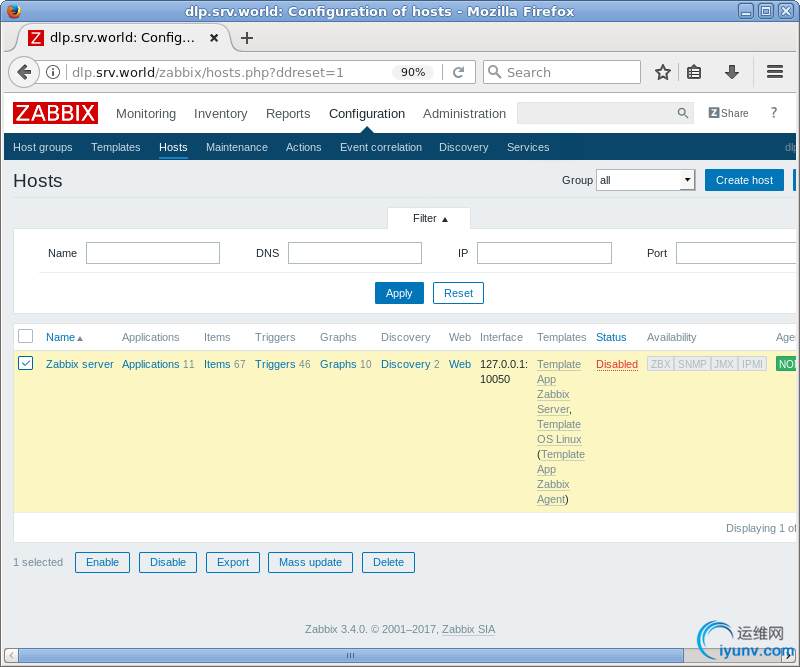
Task: Click the Mass update button
Action: [x=310, y=562]
